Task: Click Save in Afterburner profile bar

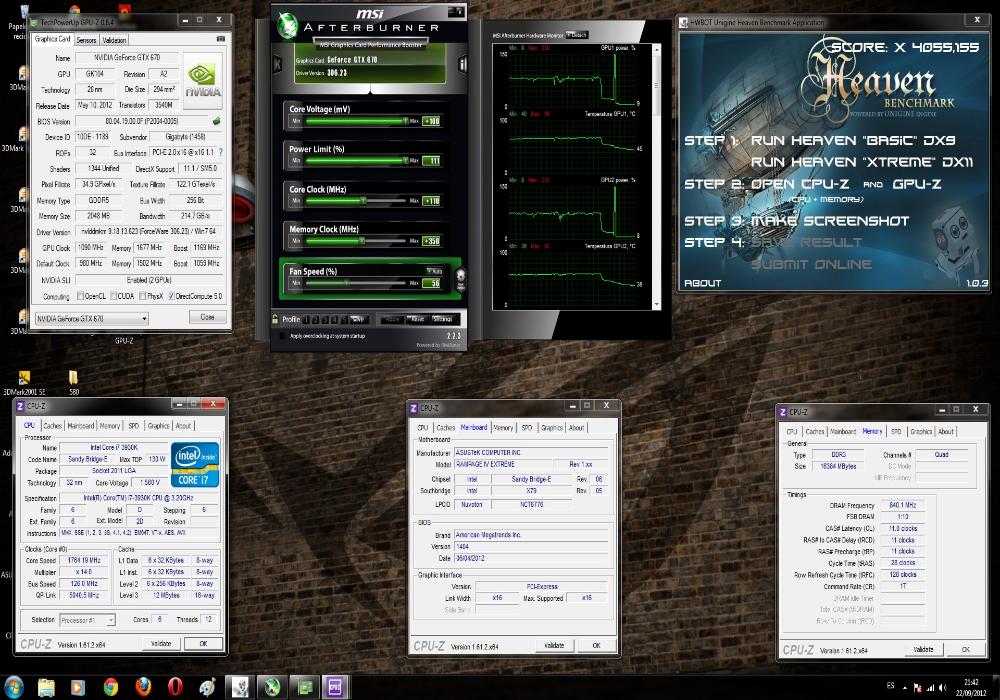Action: click(x=358, y=319)
